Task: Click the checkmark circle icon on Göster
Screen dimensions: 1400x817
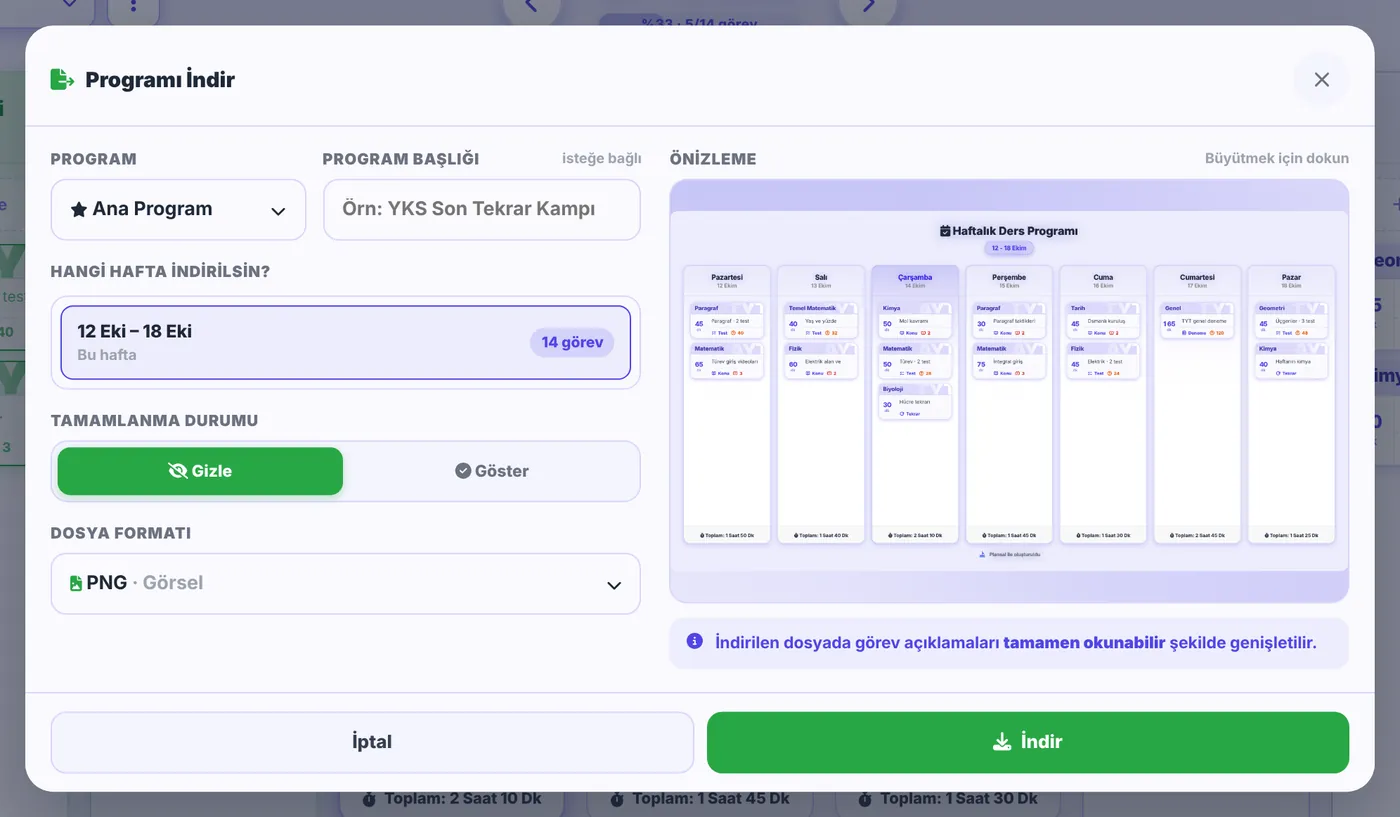Action: pyautogui.click(x=463, y=471)
